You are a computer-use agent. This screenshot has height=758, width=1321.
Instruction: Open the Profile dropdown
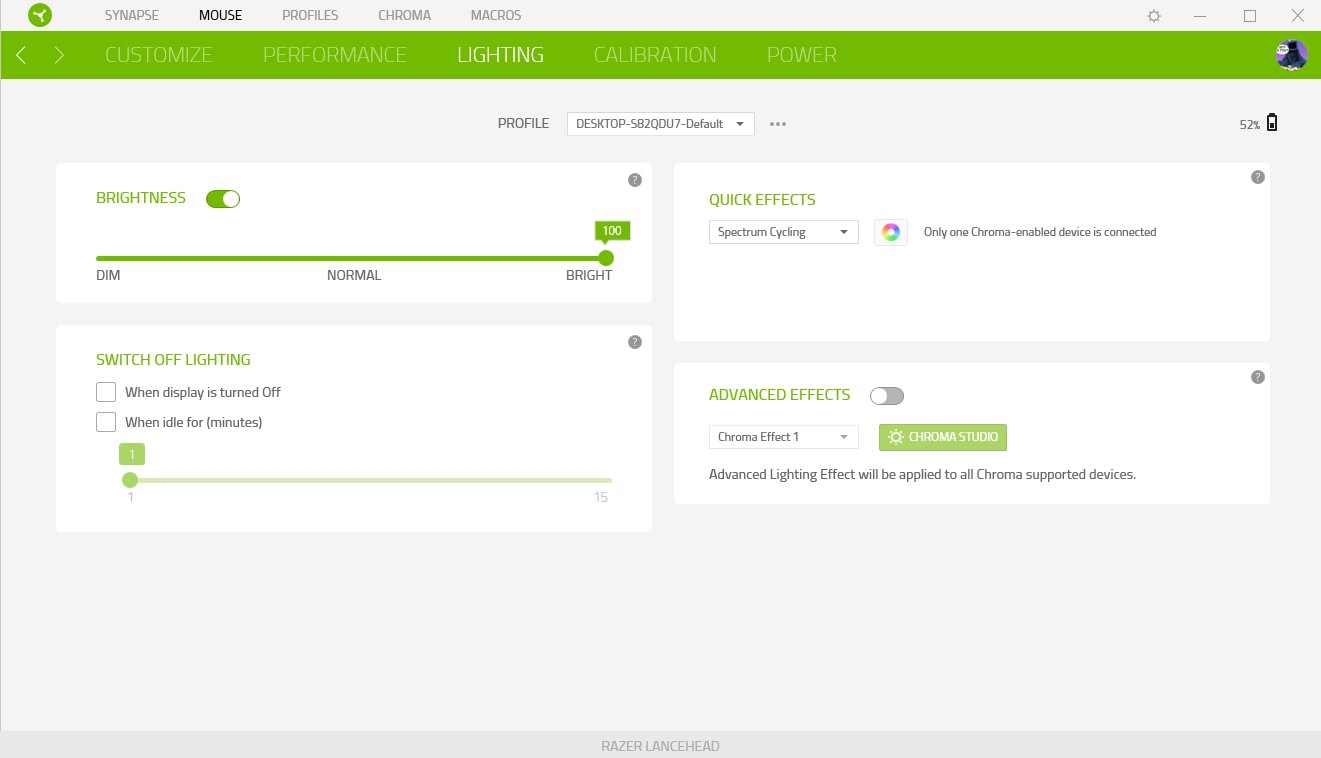[x=660, y=124]
